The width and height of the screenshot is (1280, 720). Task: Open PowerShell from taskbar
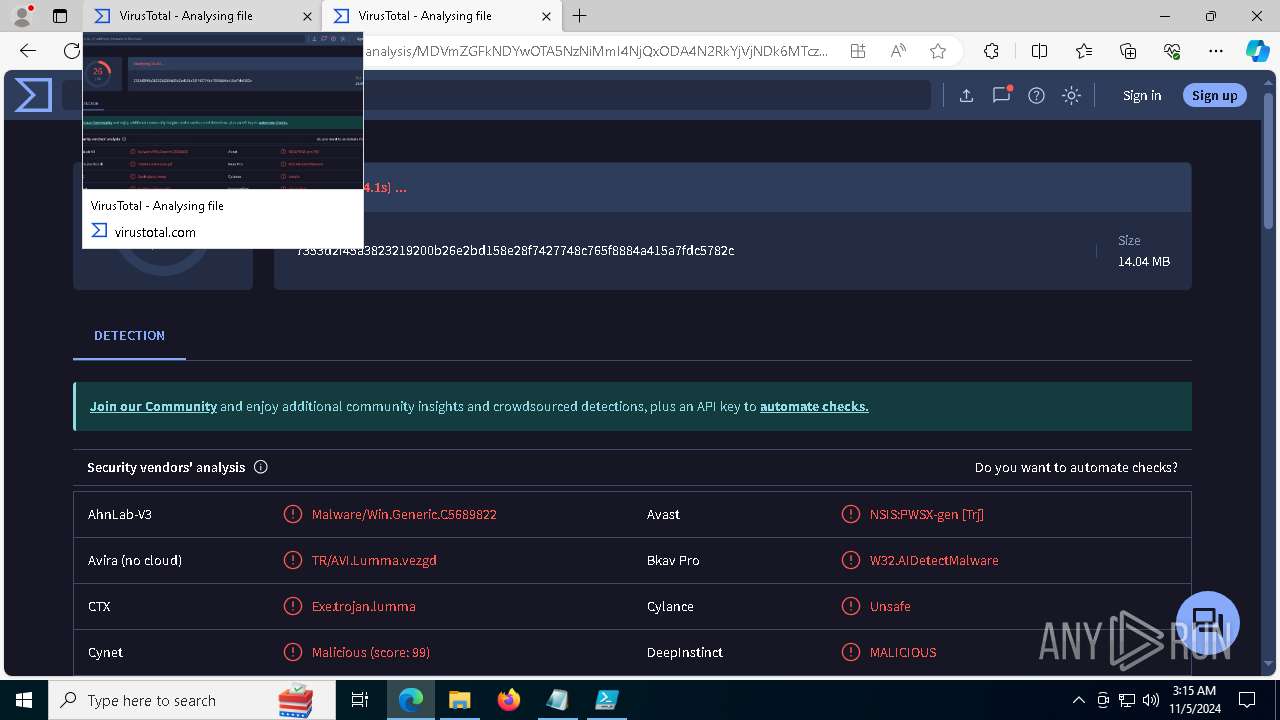point(607,700)
